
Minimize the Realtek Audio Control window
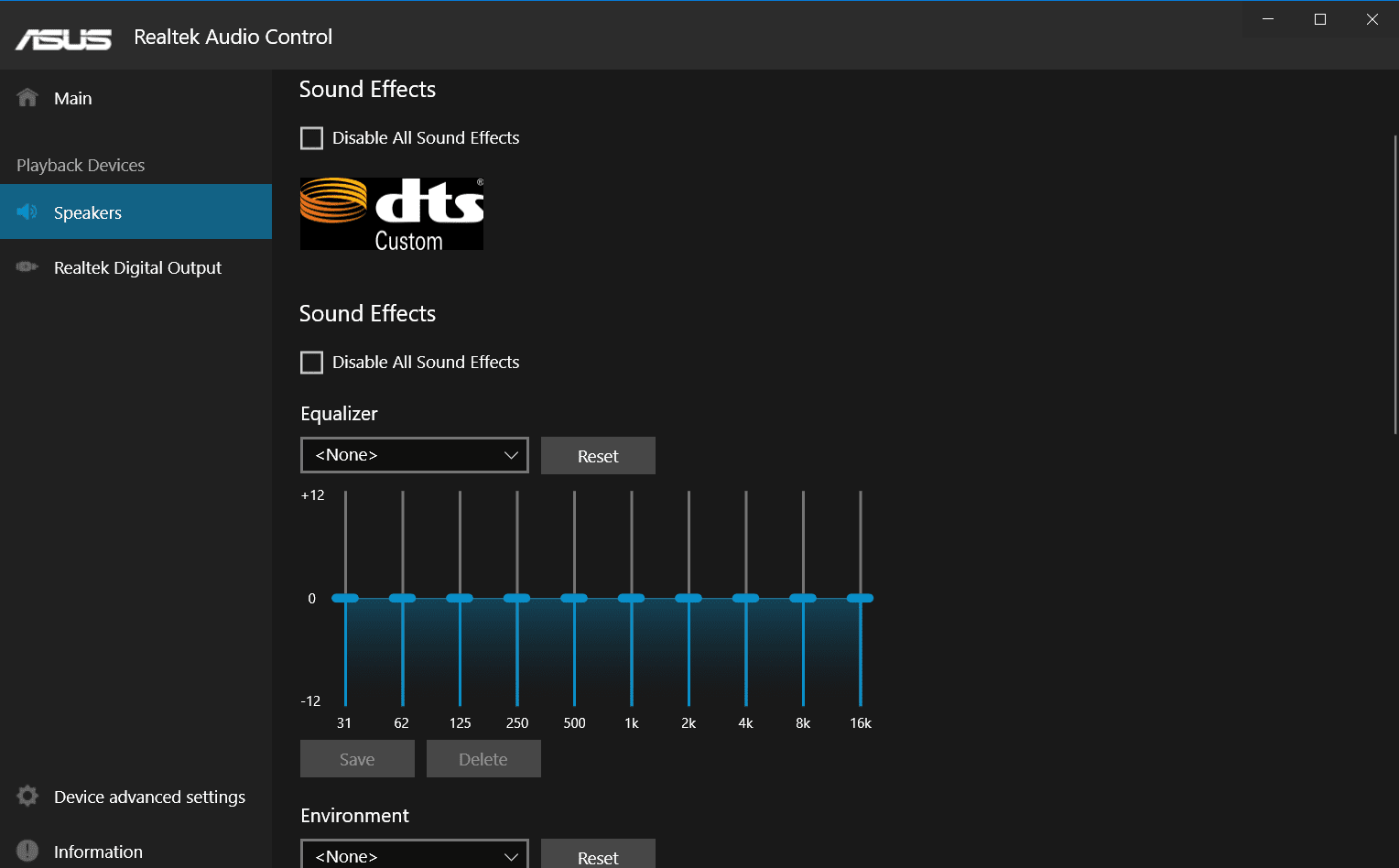point(1268,19)
